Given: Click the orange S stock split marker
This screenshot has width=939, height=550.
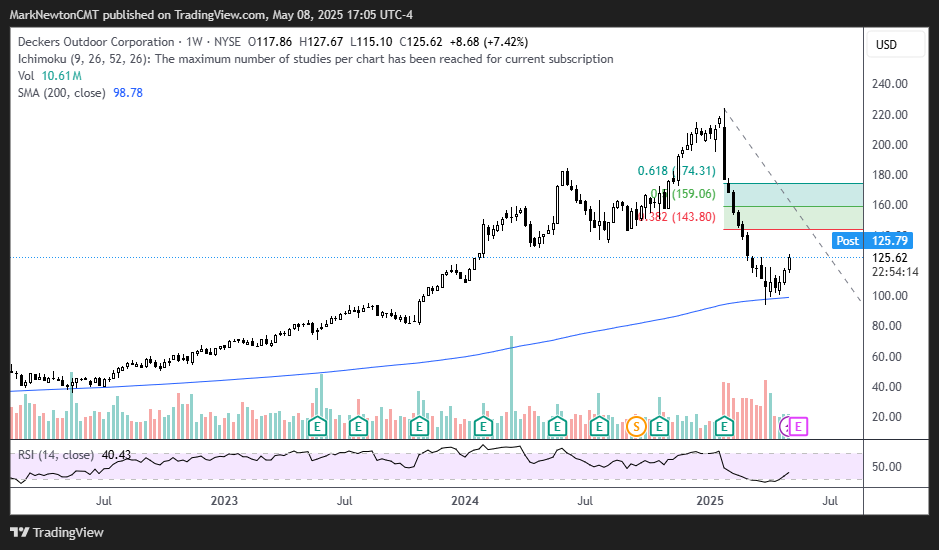Looking at the screenshot, I should [x=635, y=427].
